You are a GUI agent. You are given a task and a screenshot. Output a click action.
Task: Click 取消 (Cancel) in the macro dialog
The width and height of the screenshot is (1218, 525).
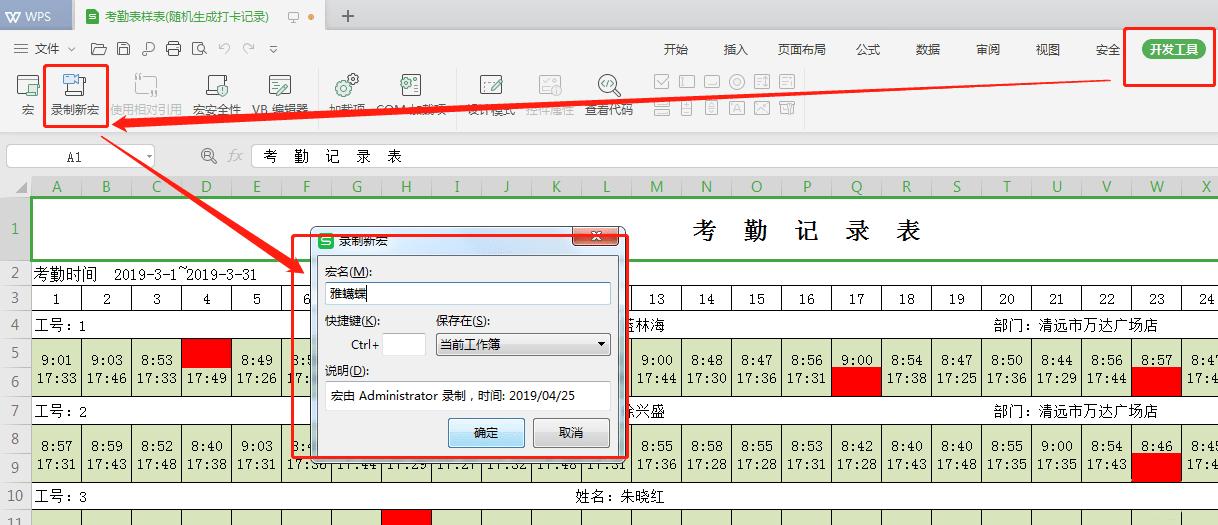[x=571, y=432]
